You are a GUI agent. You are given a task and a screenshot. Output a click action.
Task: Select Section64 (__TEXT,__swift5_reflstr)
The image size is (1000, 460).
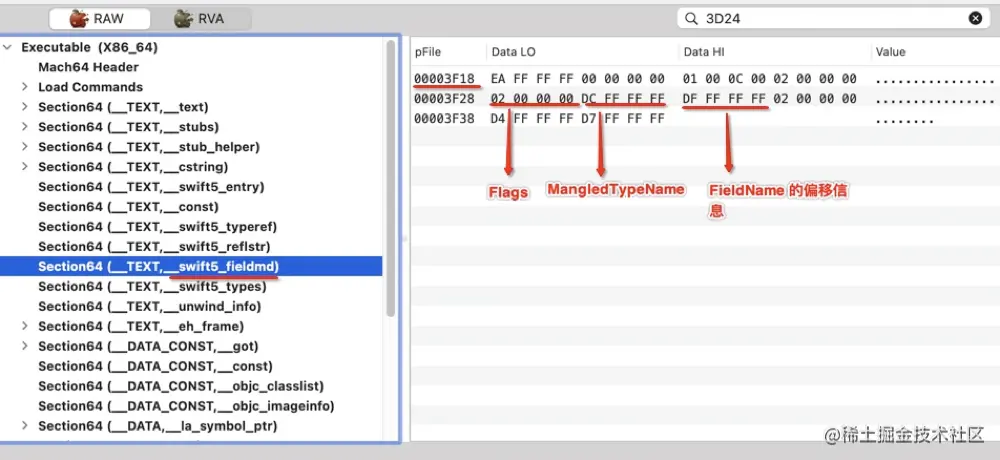pyautogui.click(x=154, y=246)
